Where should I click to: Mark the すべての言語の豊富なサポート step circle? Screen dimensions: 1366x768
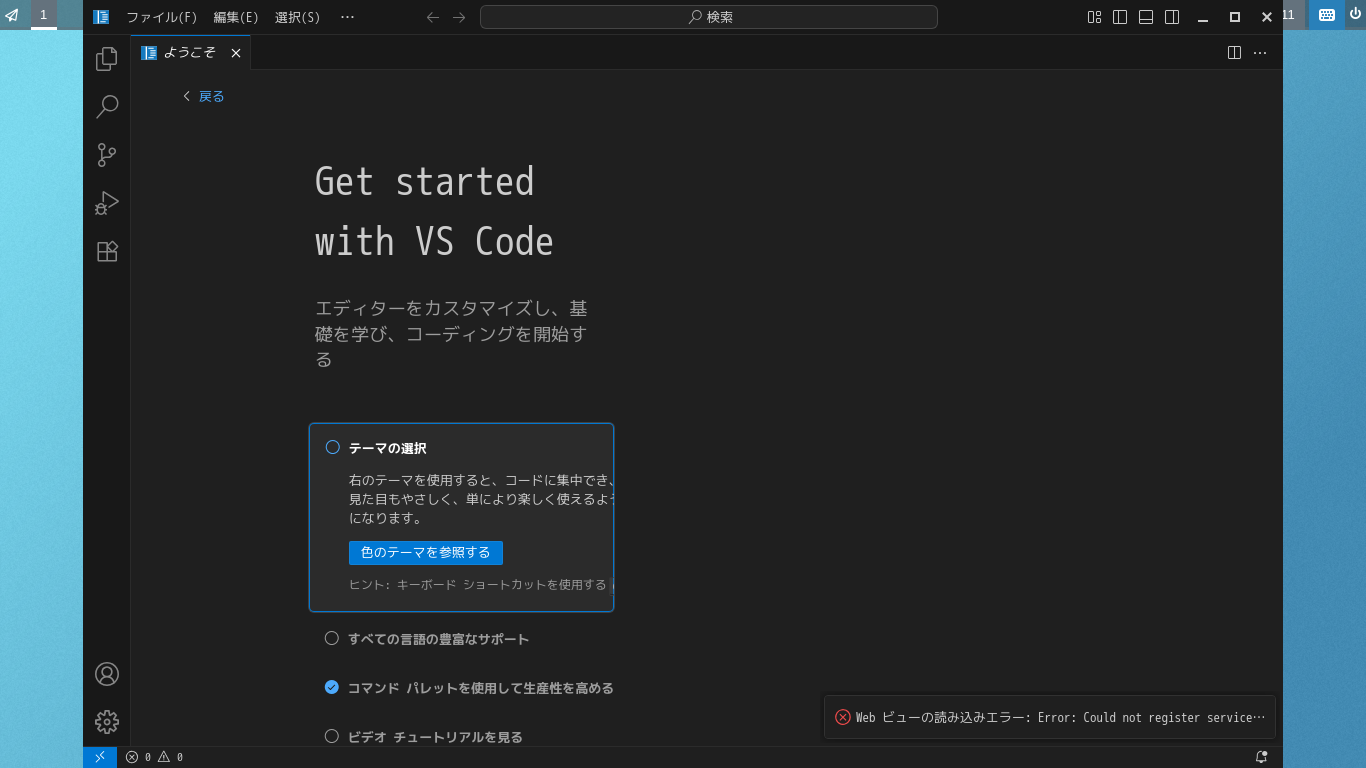click(332, 638)
